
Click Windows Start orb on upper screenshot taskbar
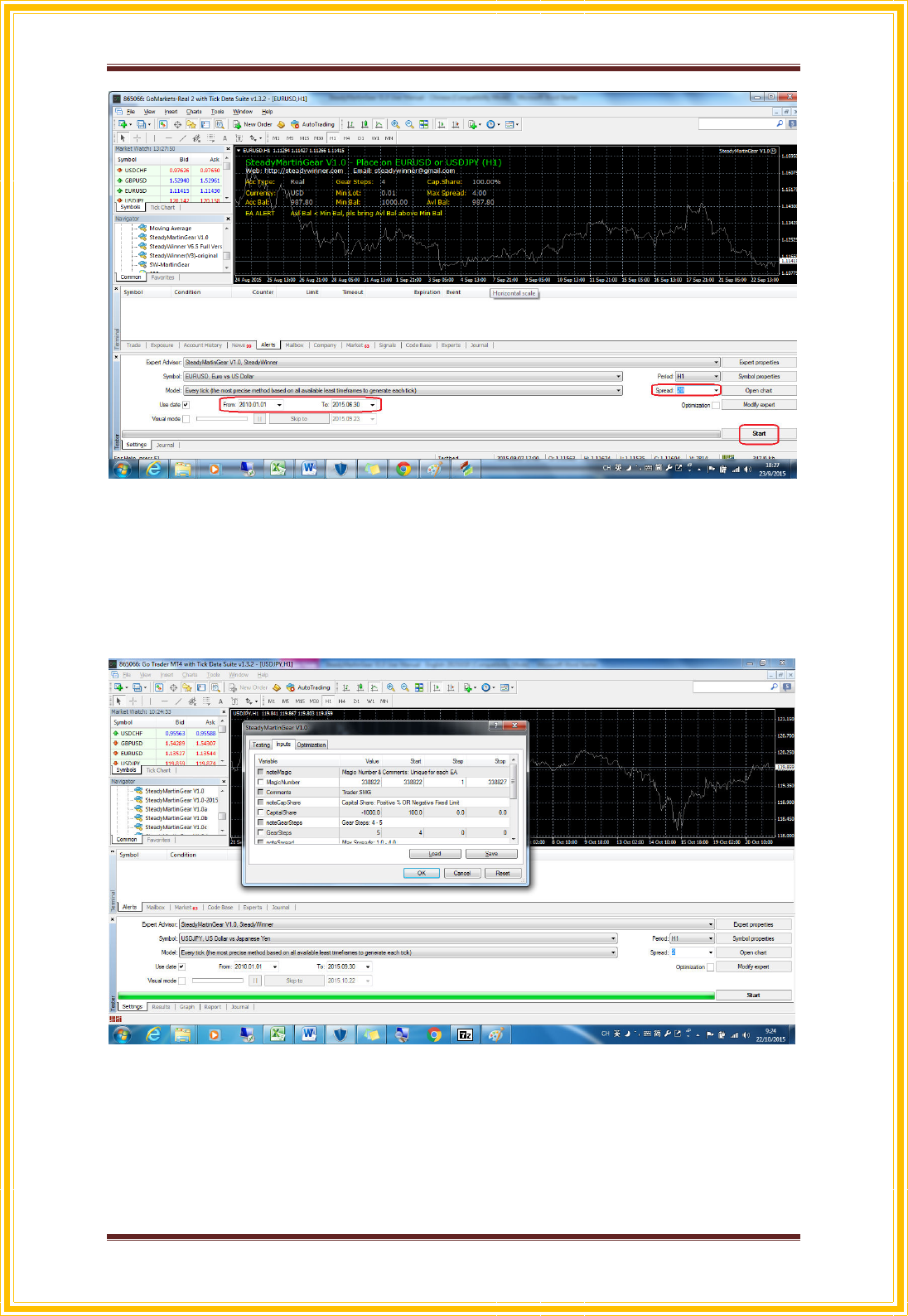click(x=123, y=469)
